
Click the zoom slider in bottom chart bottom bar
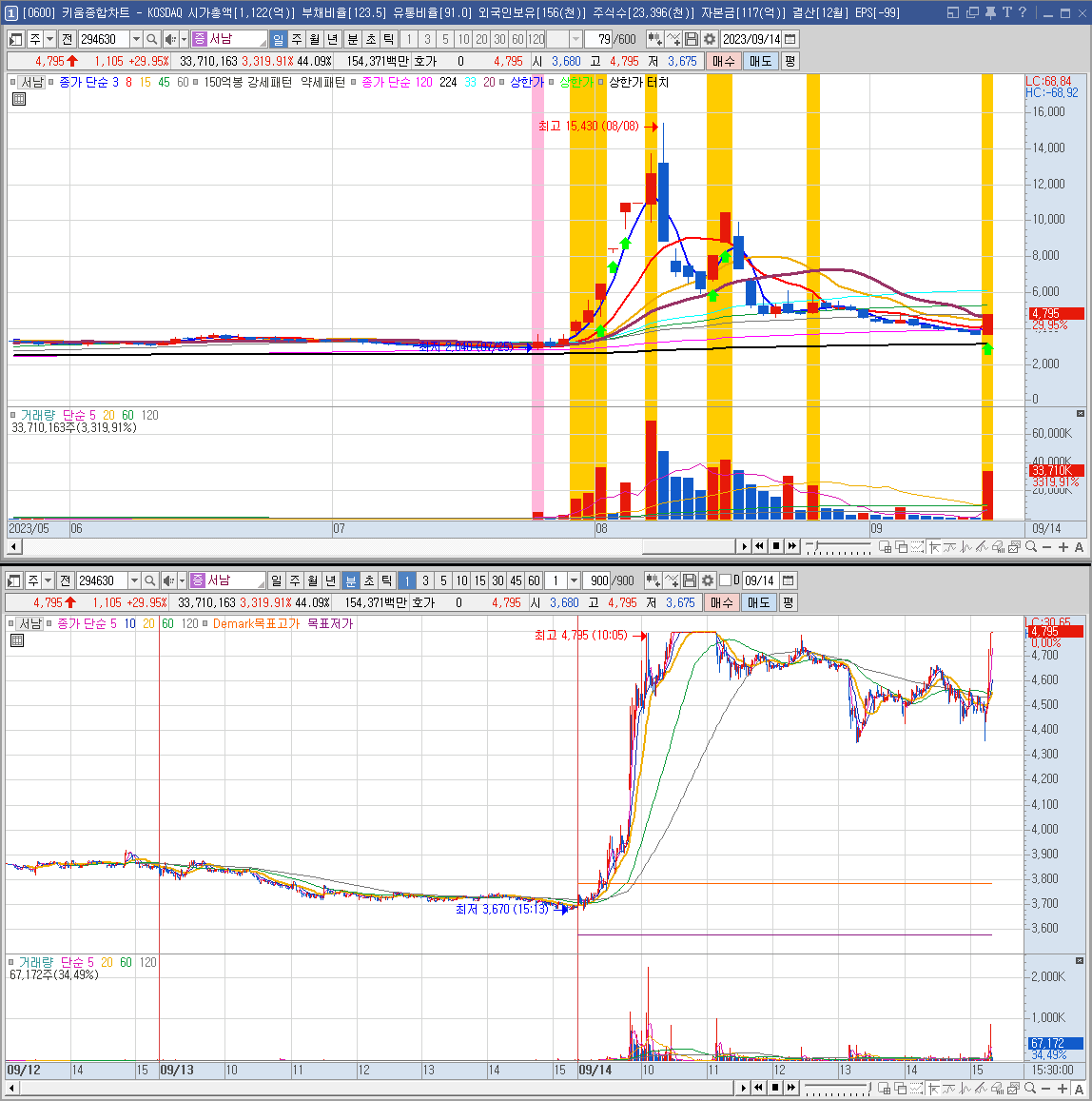[x=836, y=1089]
